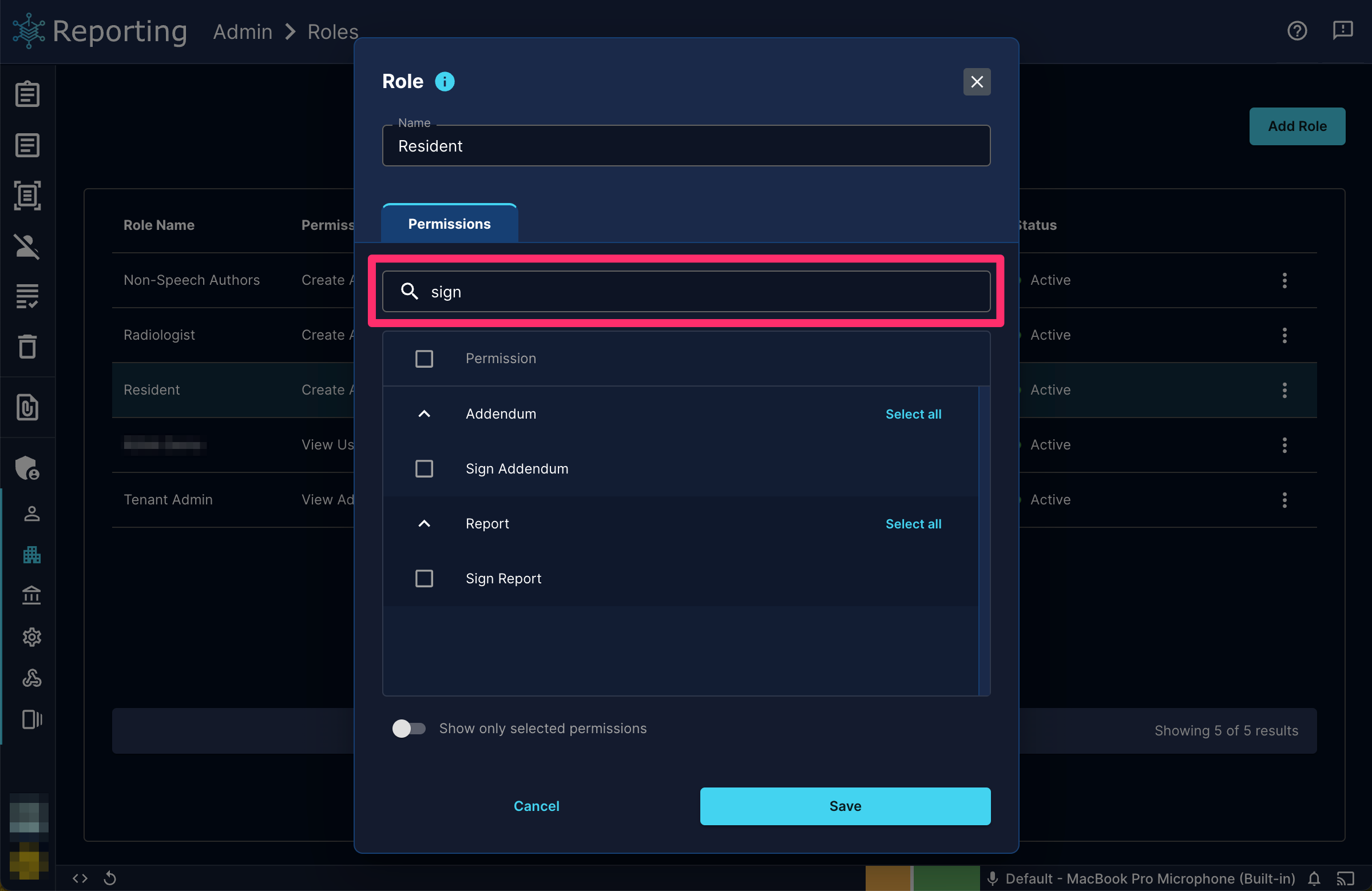1372x891 pixels.
Task: Open the webhook icon in sidebar
Action: (31, 678)
